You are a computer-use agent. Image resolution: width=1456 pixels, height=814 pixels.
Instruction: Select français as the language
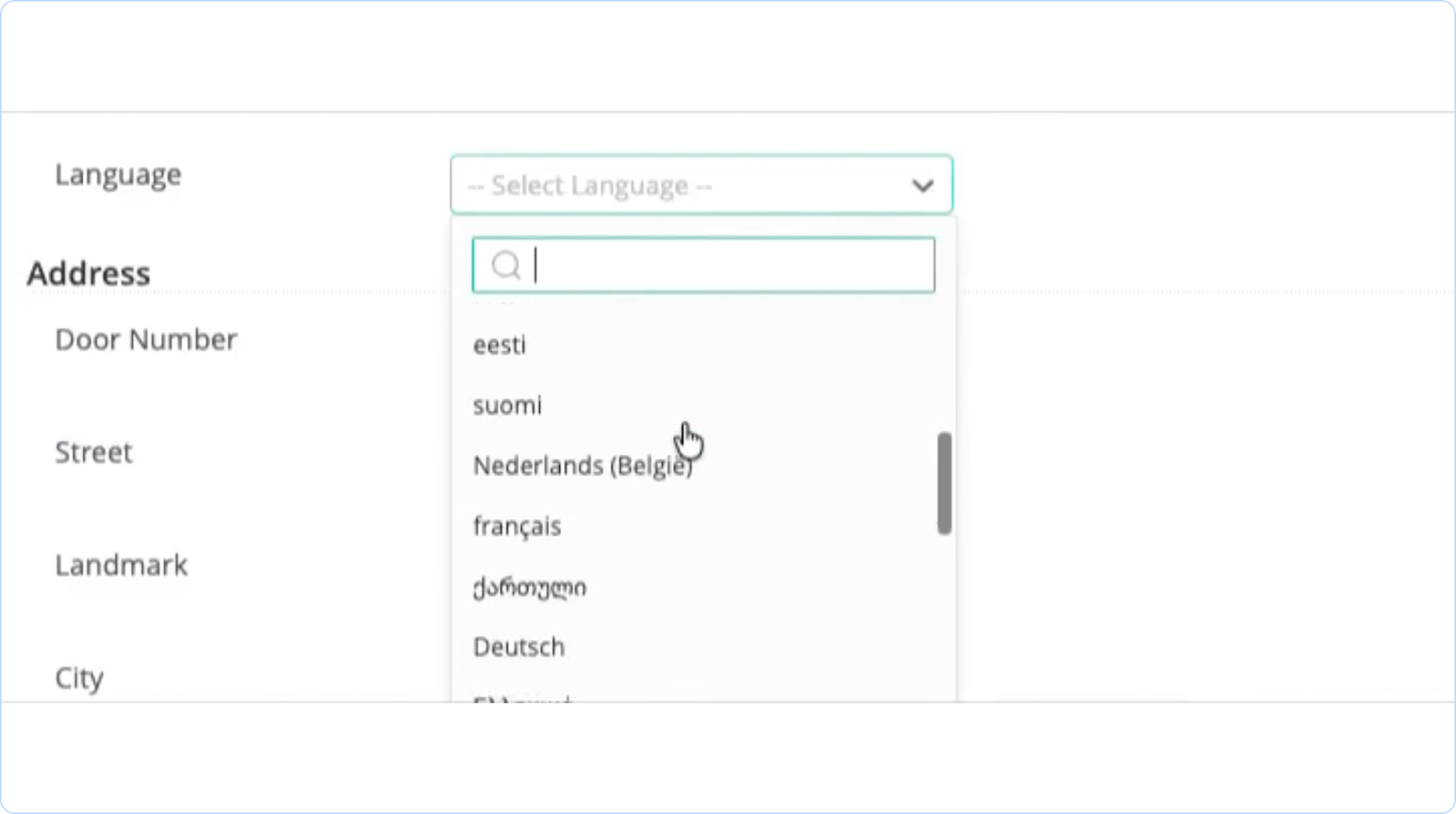[517, 526]
